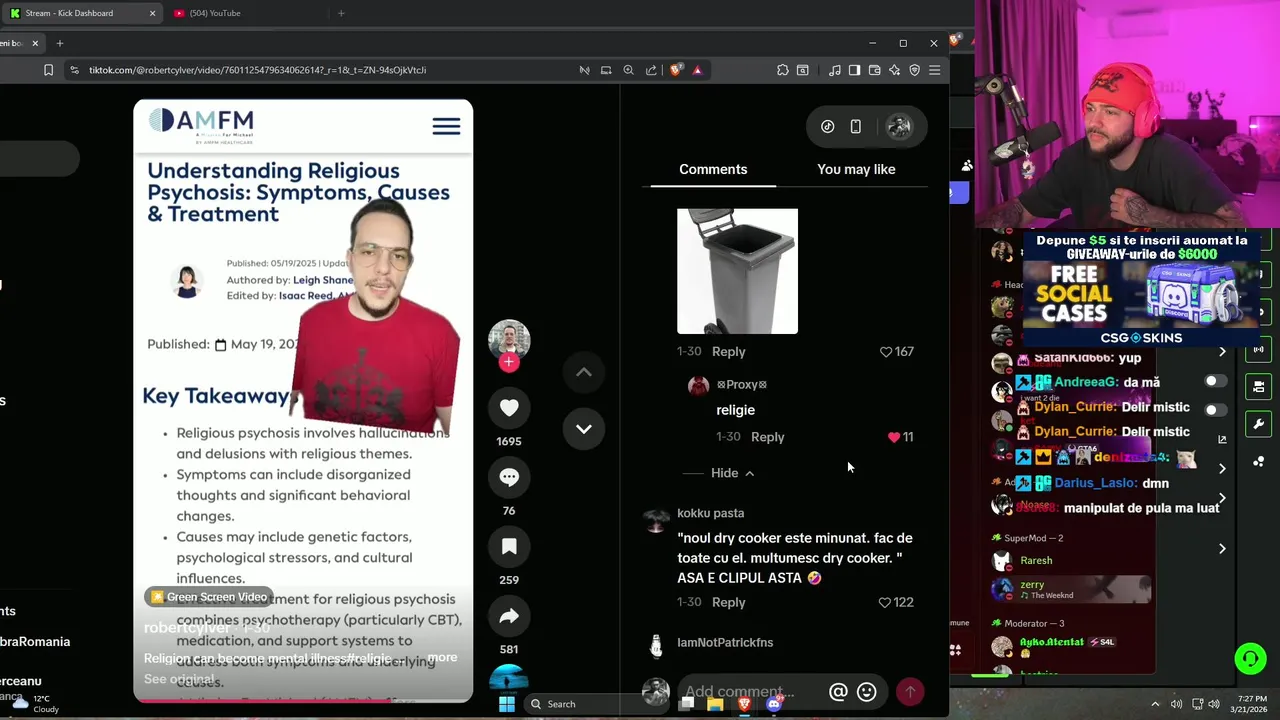Open the Brave Rewards triangle icon
The image size is (1280, 720).
click(x=697, y=70)
